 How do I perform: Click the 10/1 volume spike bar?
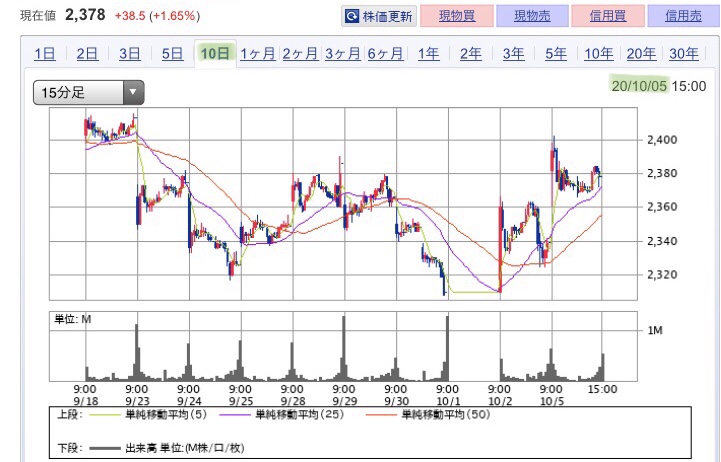(x=447, y=348)
